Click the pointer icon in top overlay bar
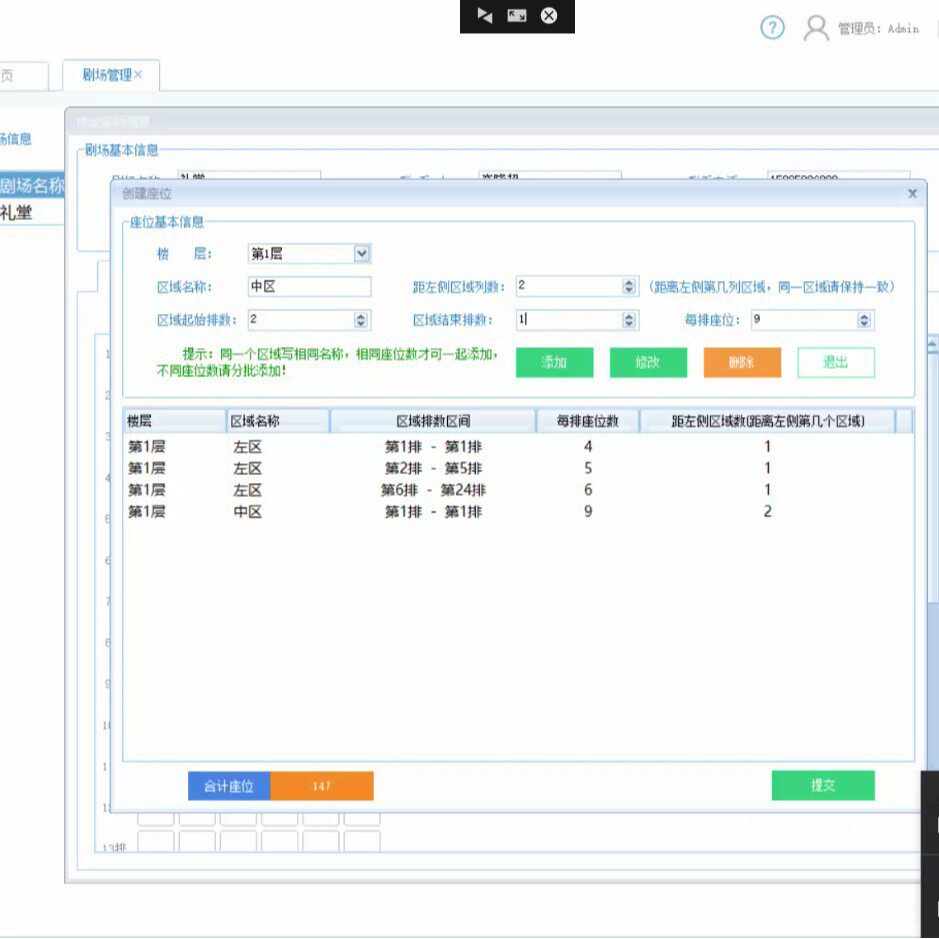The height and width of the screenshot is (939, 939). tap(484, 16)
